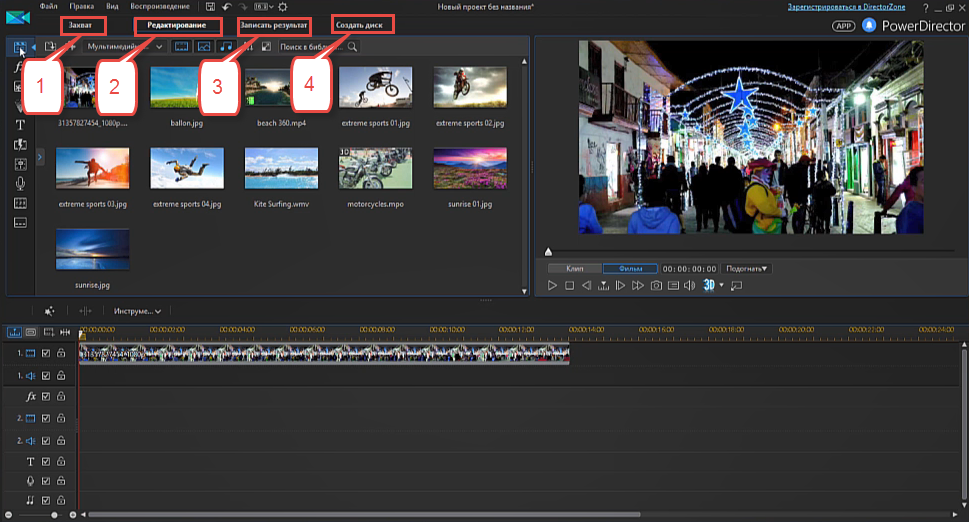Click the magic wand tool above timeline
Screen dimensions: 969x522
(x=49, y=311)
